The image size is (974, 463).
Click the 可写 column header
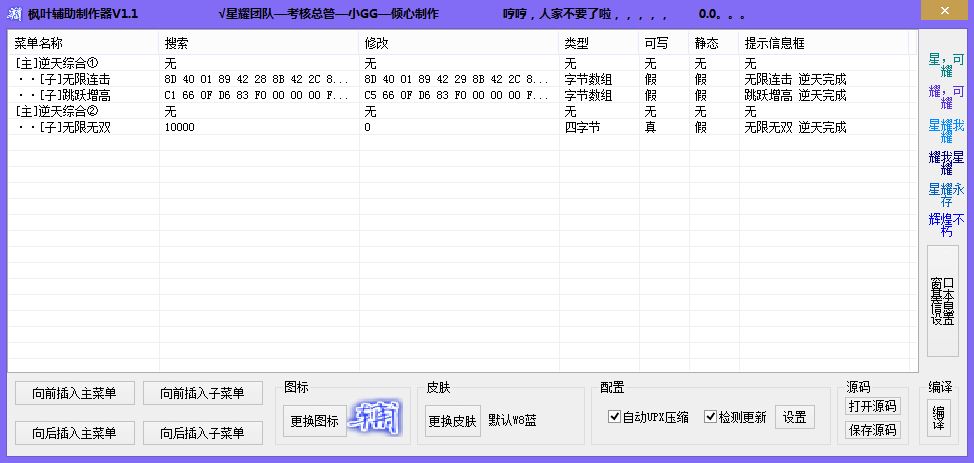click(x=664, y=43)
